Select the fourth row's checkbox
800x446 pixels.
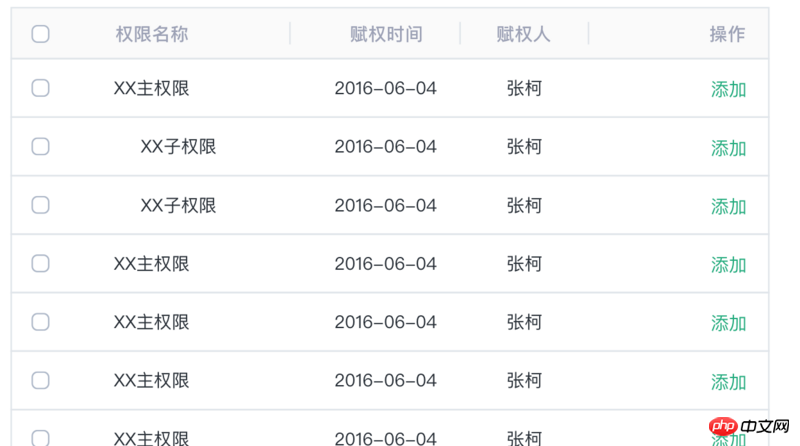(40, 264)
